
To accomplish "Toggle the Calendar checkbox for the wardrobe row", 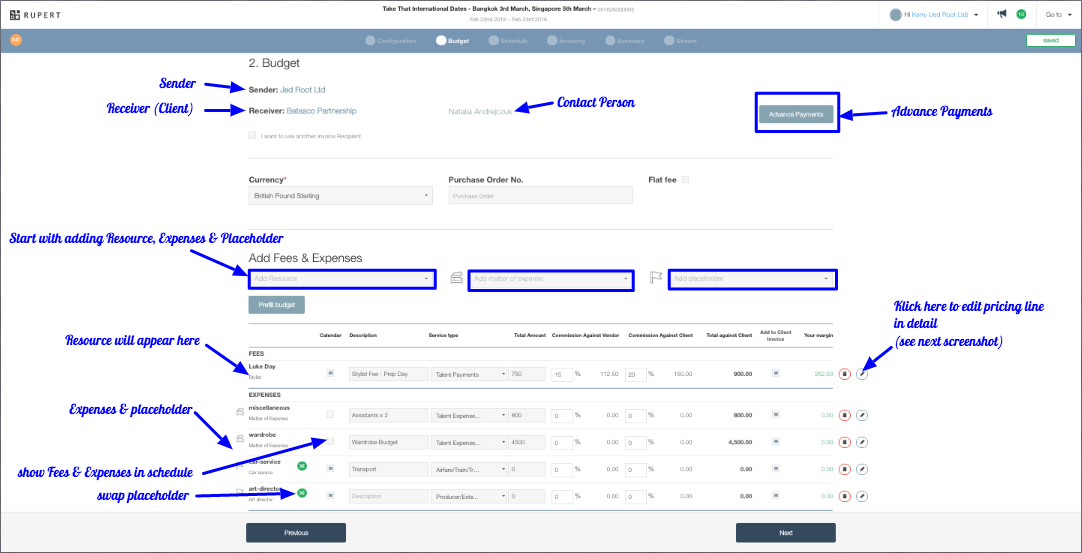I will coord(331,441).
